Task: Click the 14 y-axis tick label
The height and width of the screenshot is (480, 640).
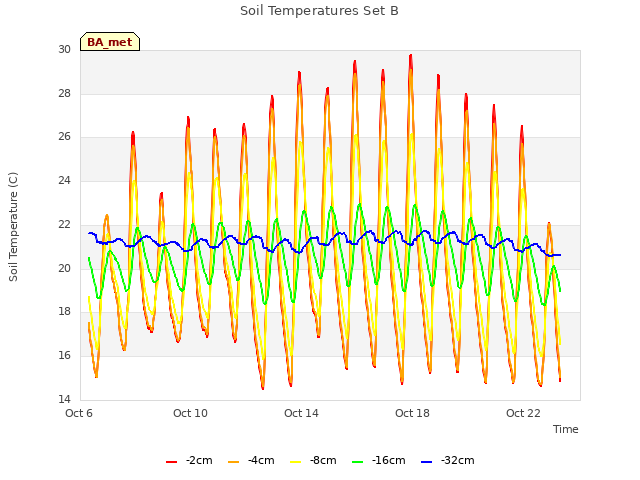Action: 64,399
